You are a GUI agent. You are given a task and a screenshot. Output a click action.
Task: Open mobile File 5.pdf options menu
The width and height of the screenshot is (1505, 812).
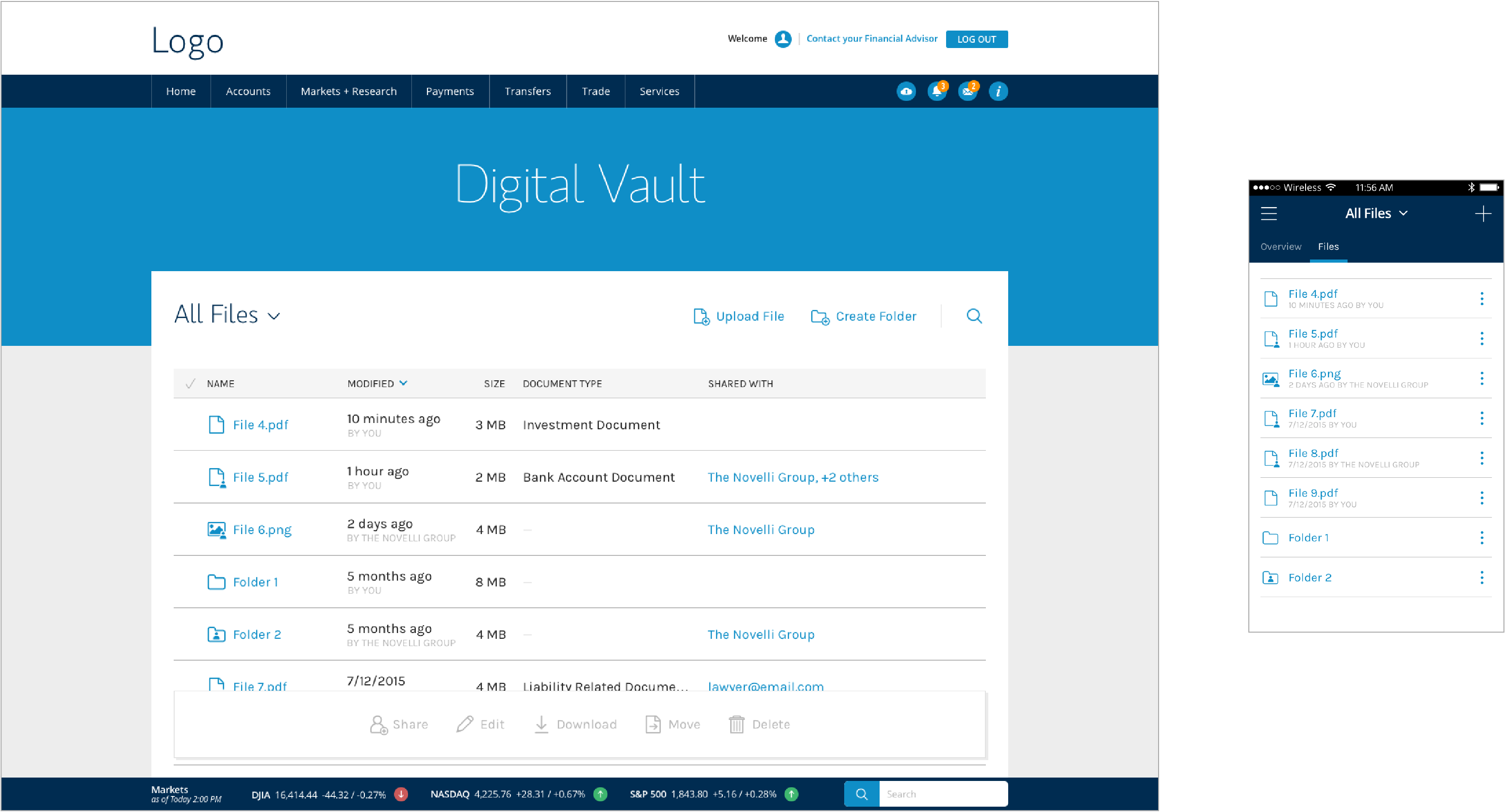(1482, 339)
